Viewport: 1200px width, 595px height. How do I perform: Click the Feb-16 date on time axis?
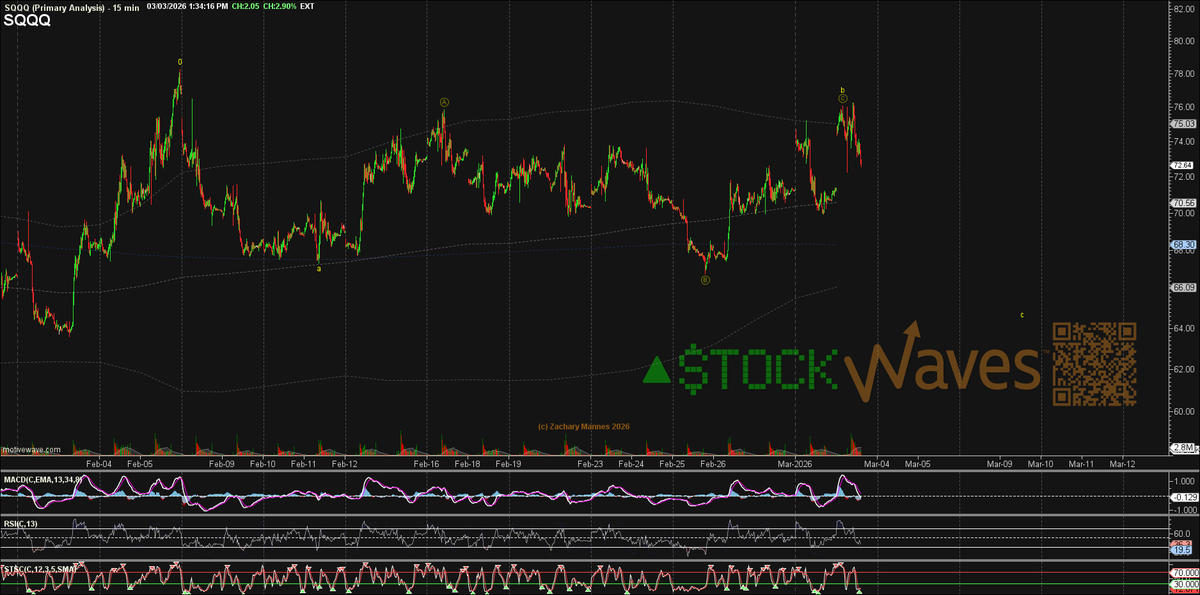(426, 464)
